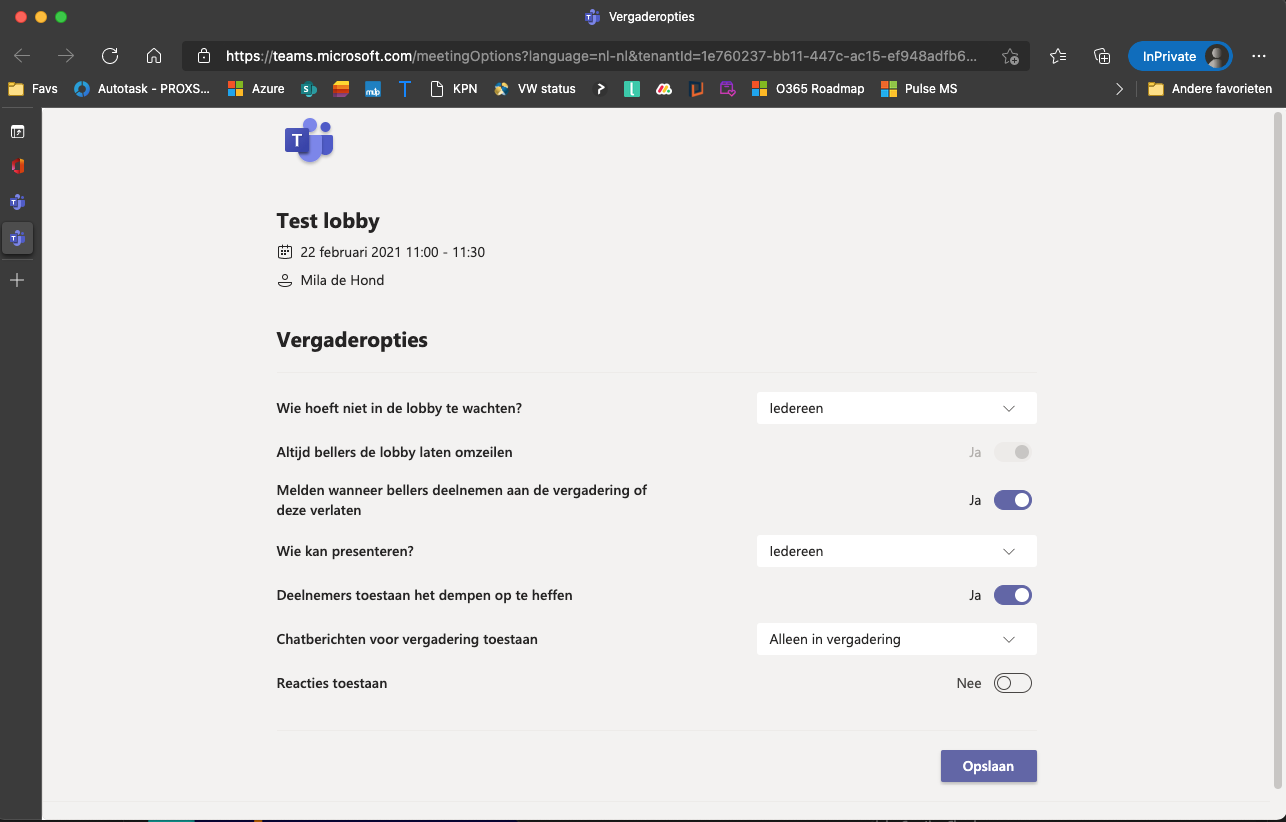Add this page to favorites with star-plus icon
The height and width of the screenshot is (822, 1286).
click(x=1011, y=56)
